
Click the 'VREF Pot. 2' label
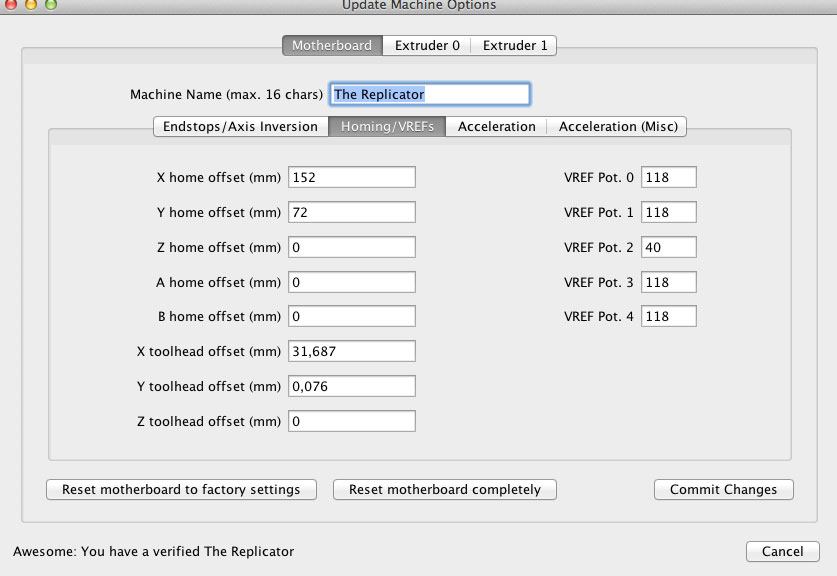coord(598,248)
